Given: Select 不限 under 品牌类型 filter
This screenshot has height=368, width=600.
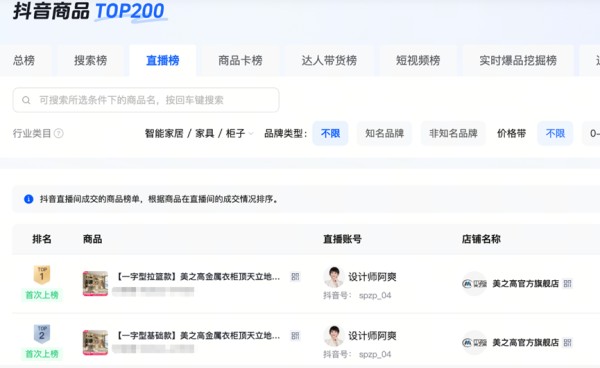Looking at the screenshot, I should coord(330,133).
